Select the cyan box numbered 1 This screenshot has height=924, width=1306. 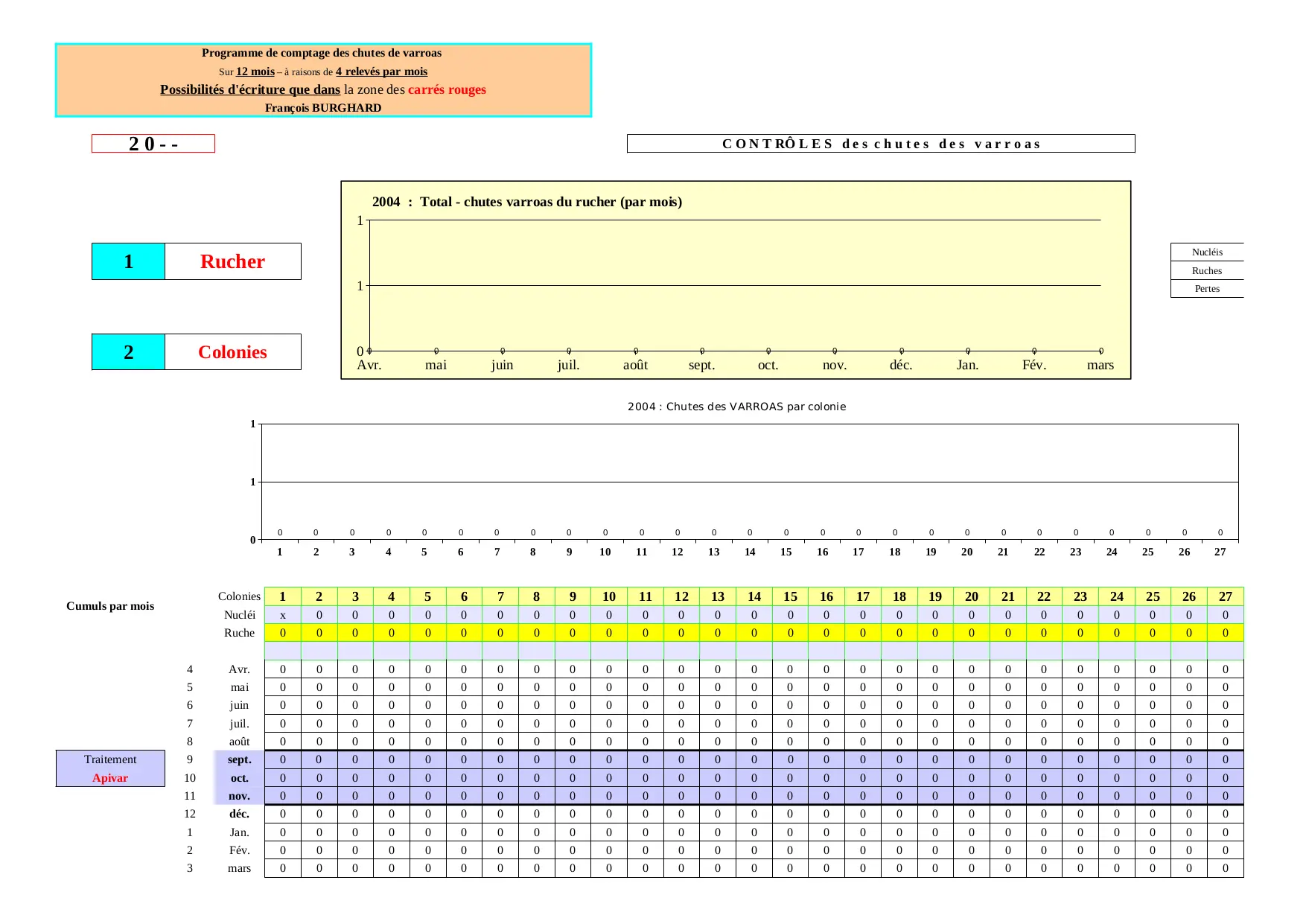coord(128,261)
